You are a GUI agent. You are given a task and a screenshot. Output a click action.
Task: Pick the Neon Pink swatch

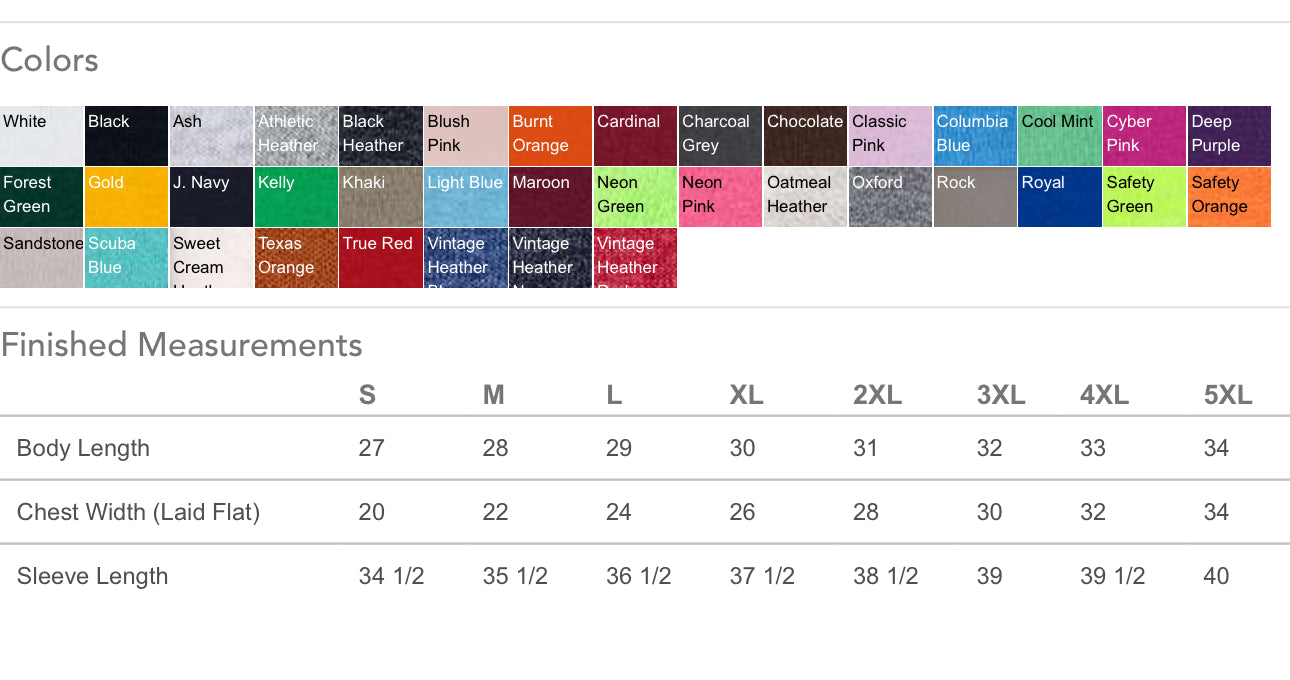pyautogui.click(x=720, y=197)
